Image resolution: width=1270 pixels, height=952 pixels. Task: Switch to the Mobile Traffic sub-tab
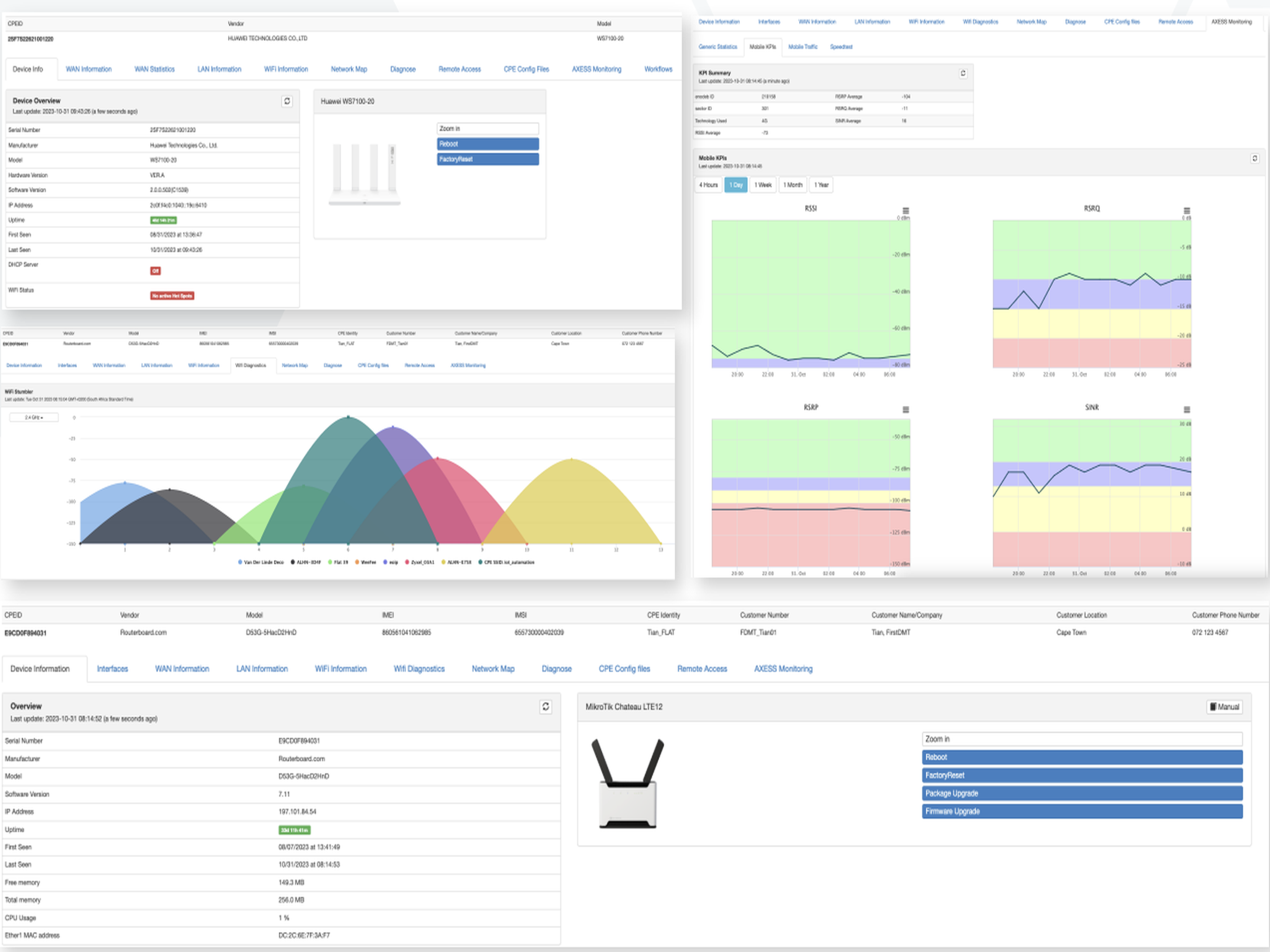click(x=802, y=47)
